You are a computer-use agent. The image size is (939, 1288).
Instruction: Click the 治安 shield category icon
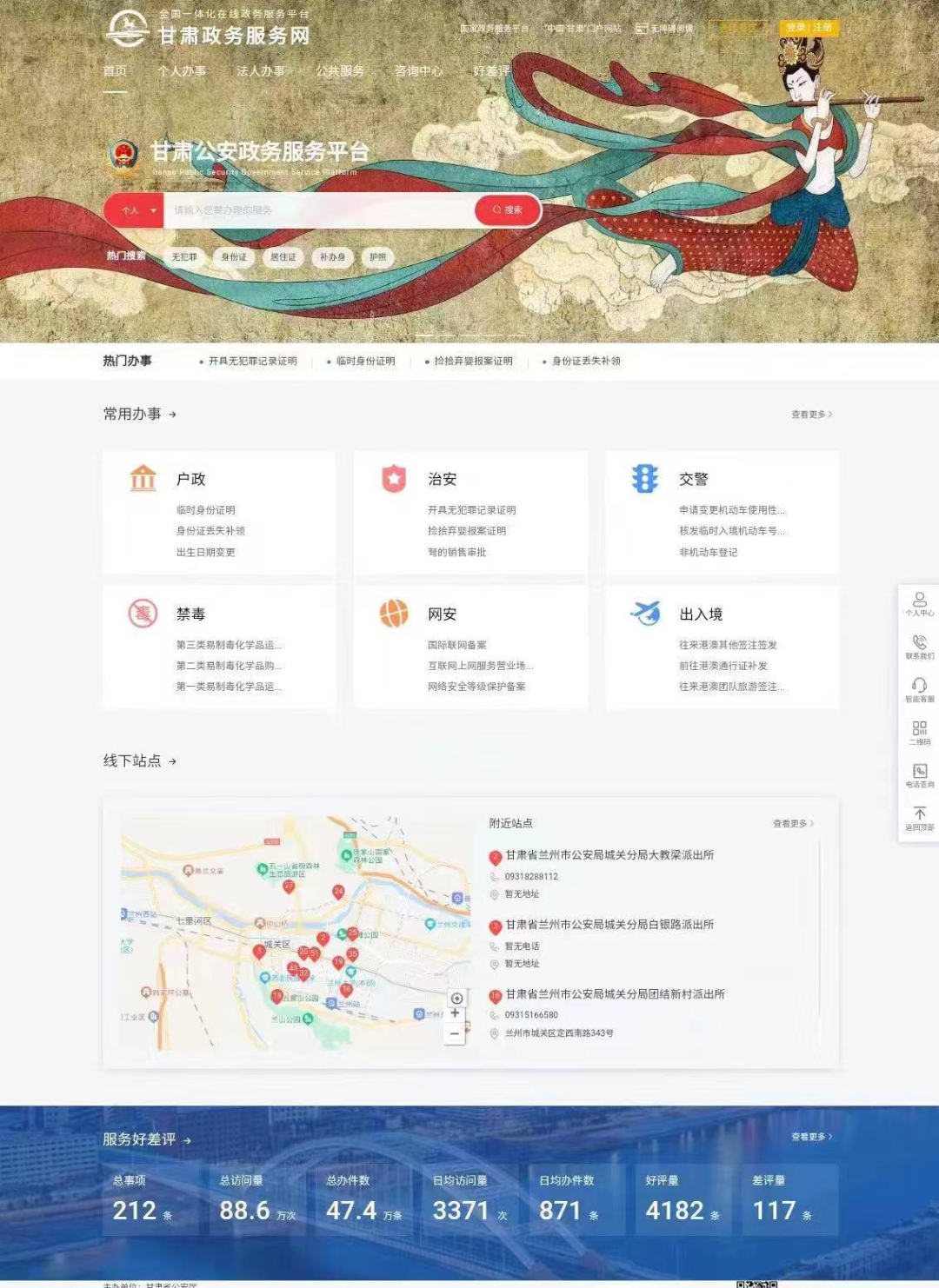[394, 479]
